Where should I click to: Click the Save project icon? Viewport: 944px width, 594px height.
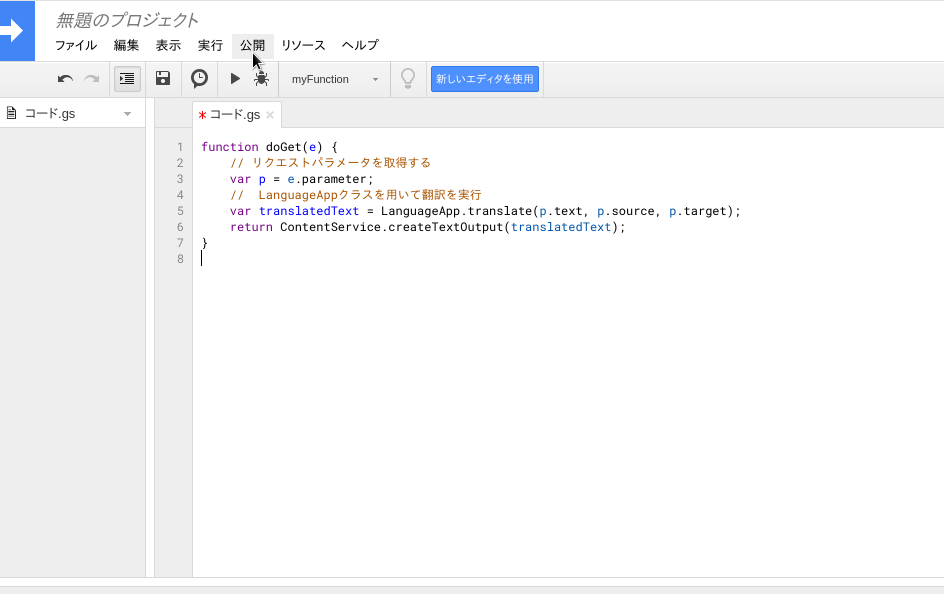pyautogui.click(x=162, y=78)
